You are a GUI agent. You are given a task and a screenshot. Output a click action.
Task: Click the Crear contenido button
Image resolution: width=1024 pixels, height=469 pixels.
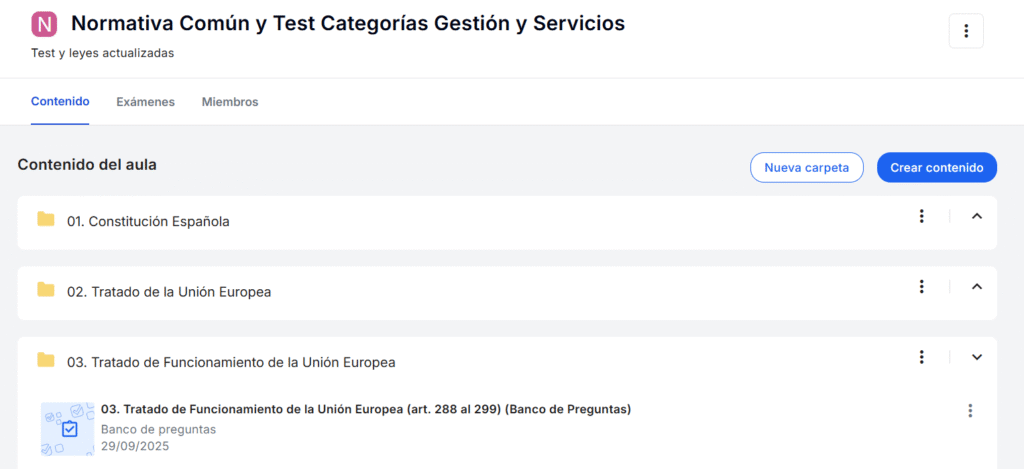937,168
